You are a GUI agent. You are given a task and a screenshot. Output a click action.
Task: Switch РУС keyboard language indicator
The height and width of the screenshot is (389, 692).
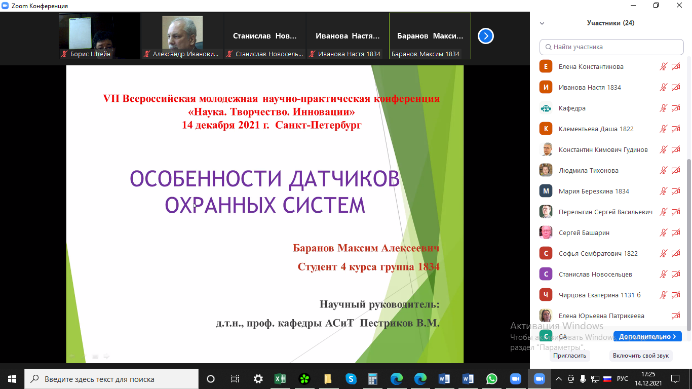622,379
